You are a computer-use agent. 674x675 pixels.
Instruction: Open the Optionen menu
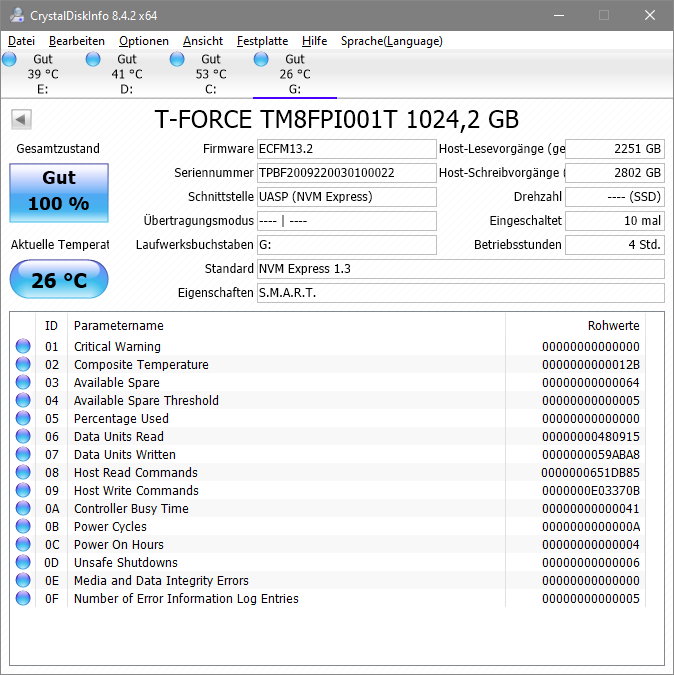pyautogui.click(x=144, y=41)
